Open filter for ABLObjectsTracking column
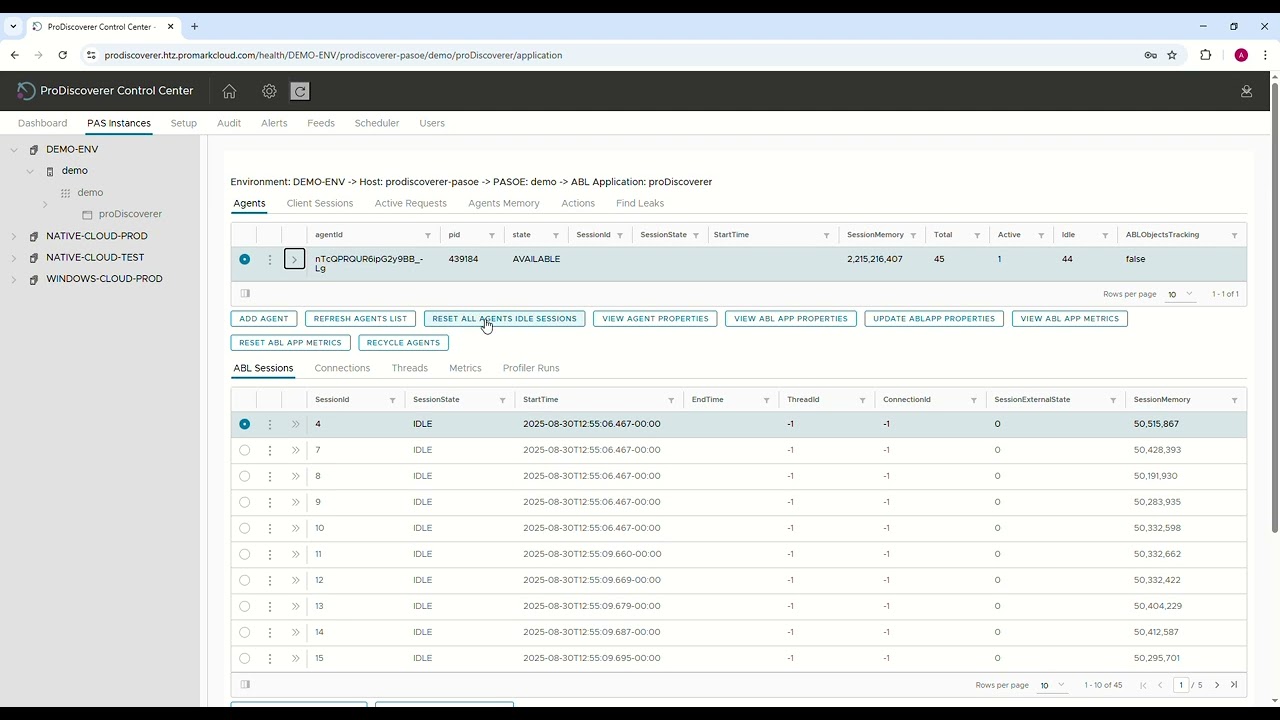Screen dimensions: 1280x720 (x=1234, y=235)
